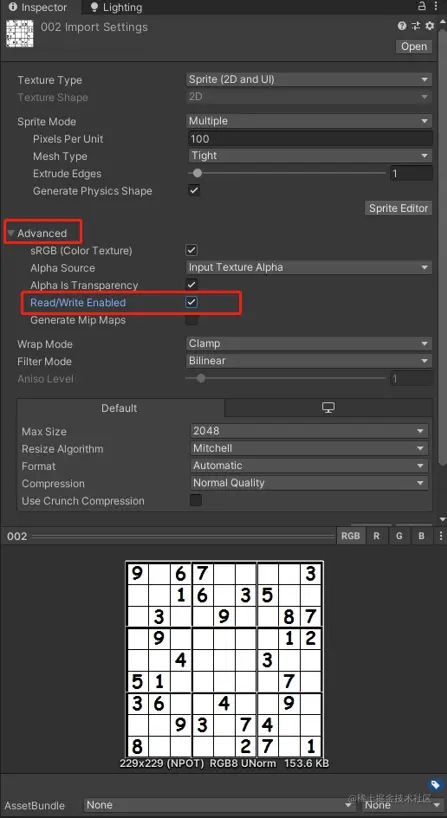447x819 pixels.
Task: Select the standalone monitor platform tab
Action: click(328, 408)
